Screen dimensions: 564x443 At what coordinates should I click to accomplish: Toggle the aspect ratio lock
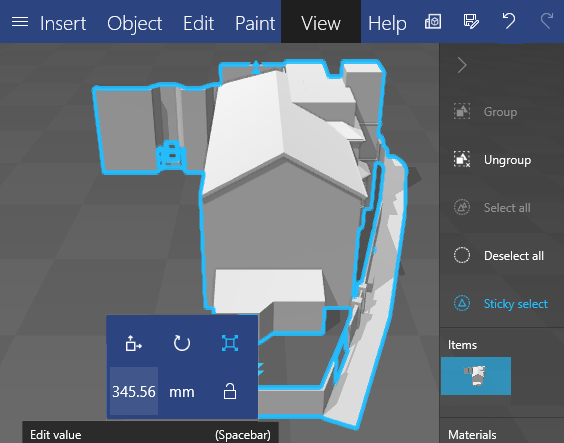[230, 391]
